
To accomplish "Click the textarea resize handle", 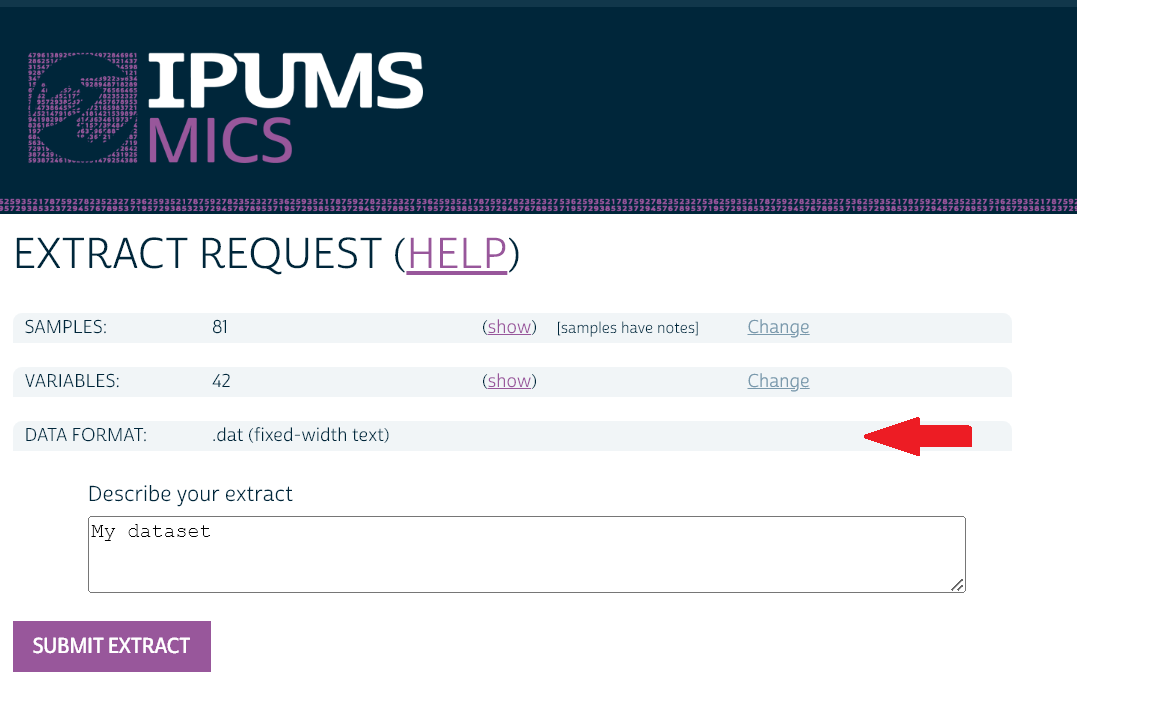I will pos(959,587).
